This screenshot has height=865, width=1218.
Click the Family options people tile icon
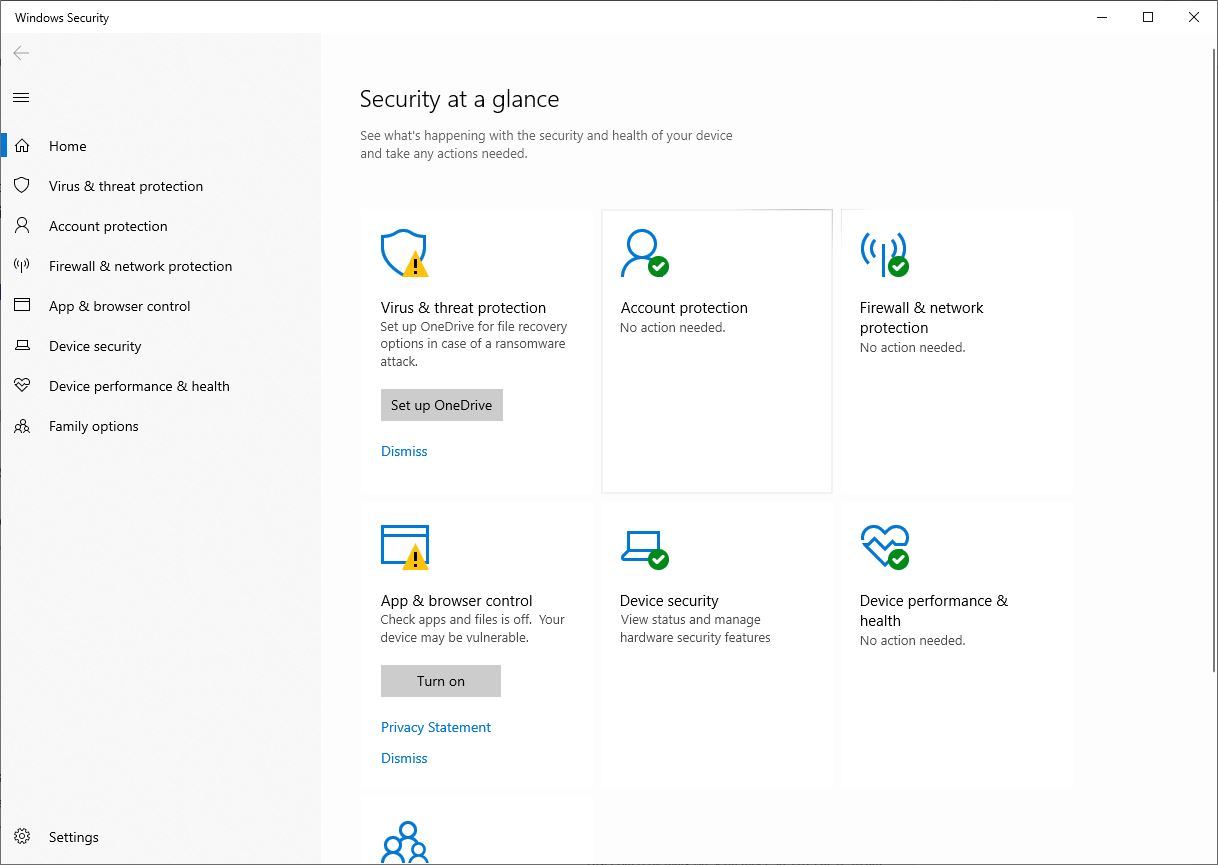[404, 842]
